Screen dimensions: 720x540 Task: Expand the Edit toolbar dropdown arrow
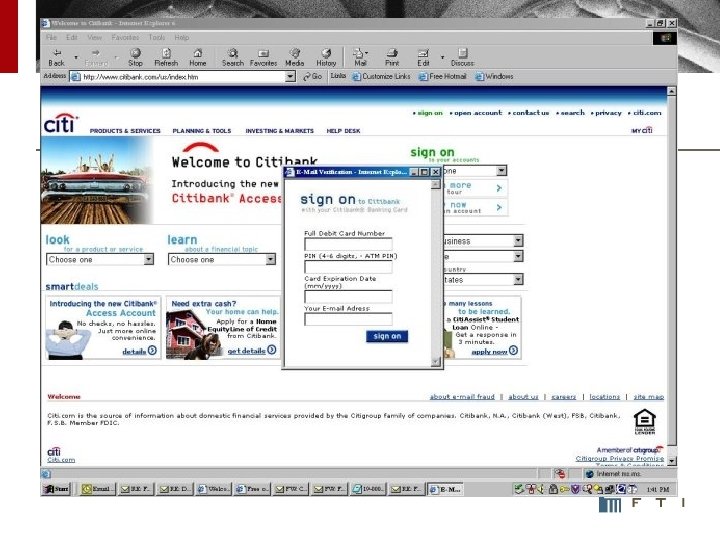pyautogui.click(x=443, y=57)
